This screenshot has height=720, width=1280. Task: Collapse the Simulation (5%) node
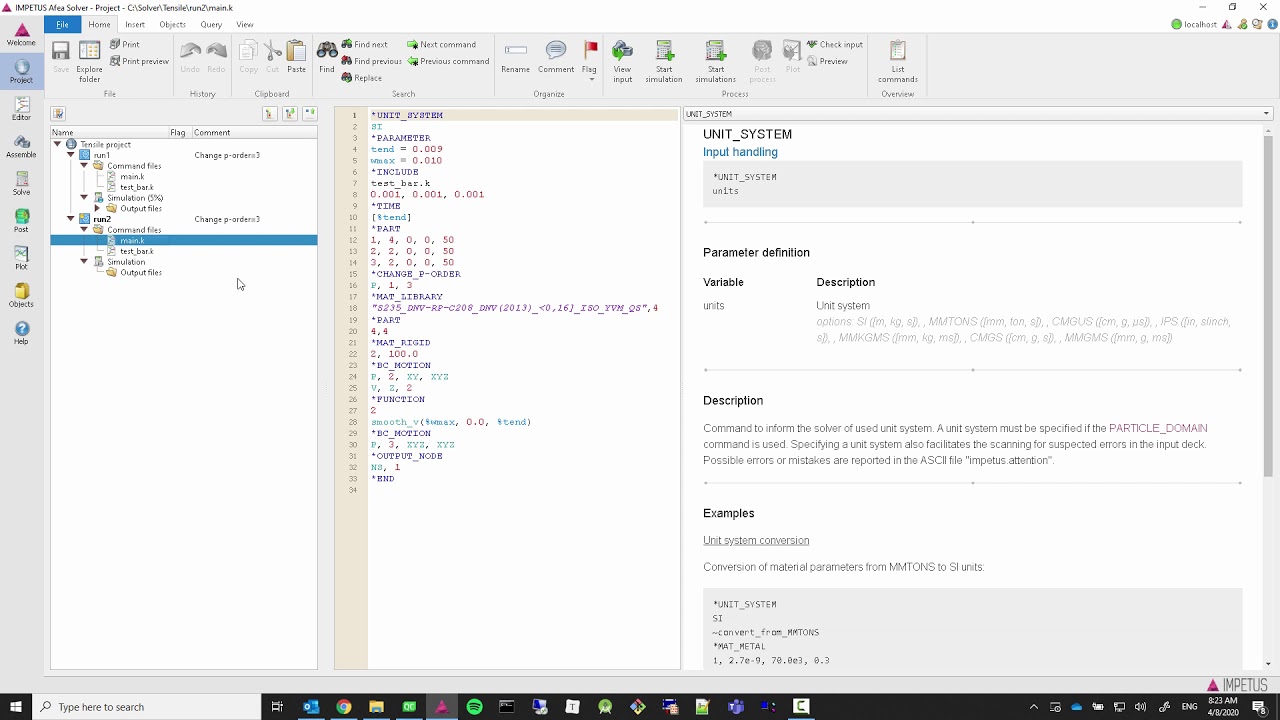click(x=84, y=198)
